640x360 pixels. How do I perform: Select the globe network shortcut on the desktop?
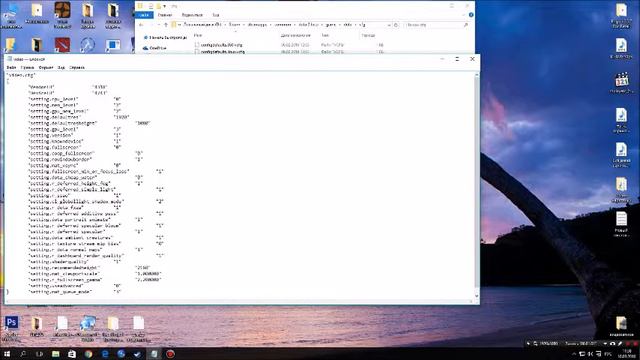pyautogui.click(x=88, y=323)
